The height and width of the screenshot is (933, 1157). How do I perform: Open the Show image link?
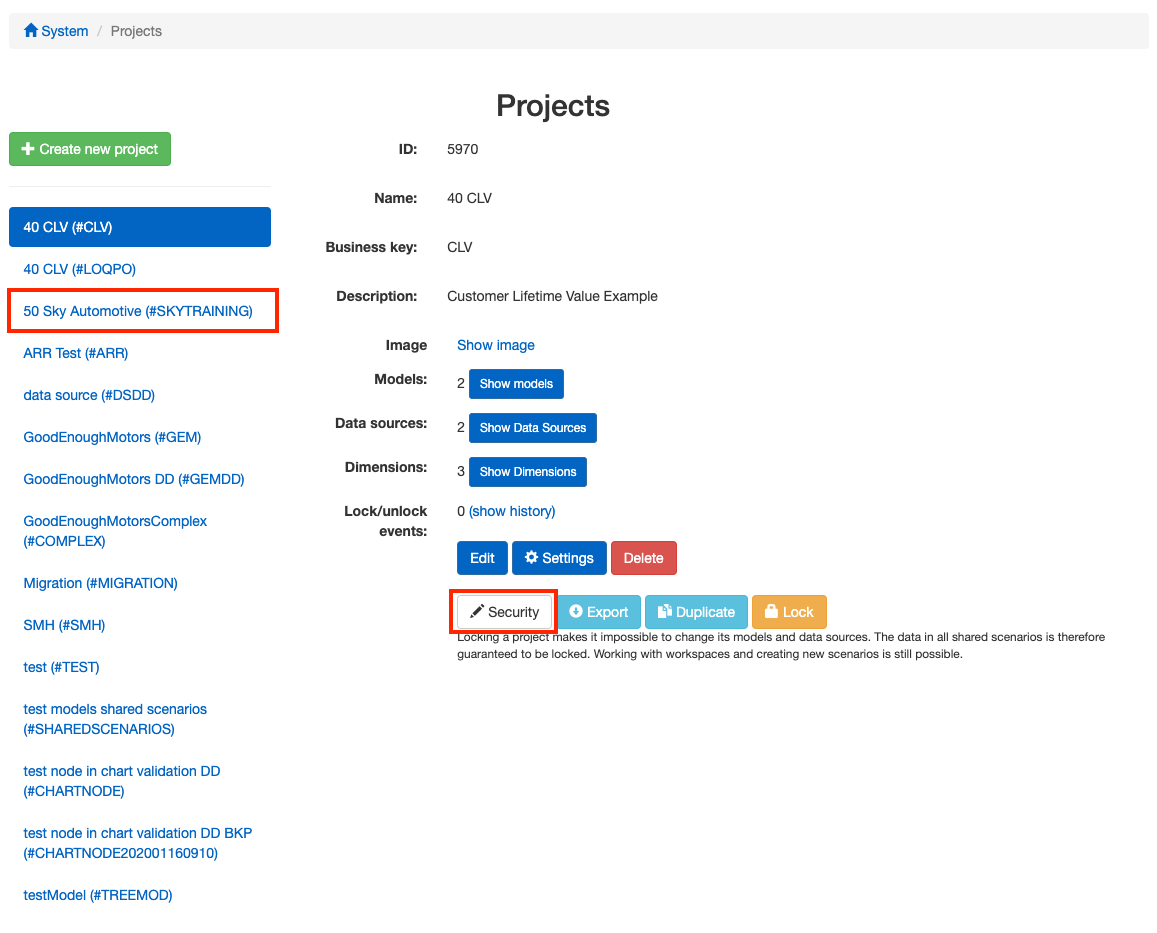pos(495,345)
